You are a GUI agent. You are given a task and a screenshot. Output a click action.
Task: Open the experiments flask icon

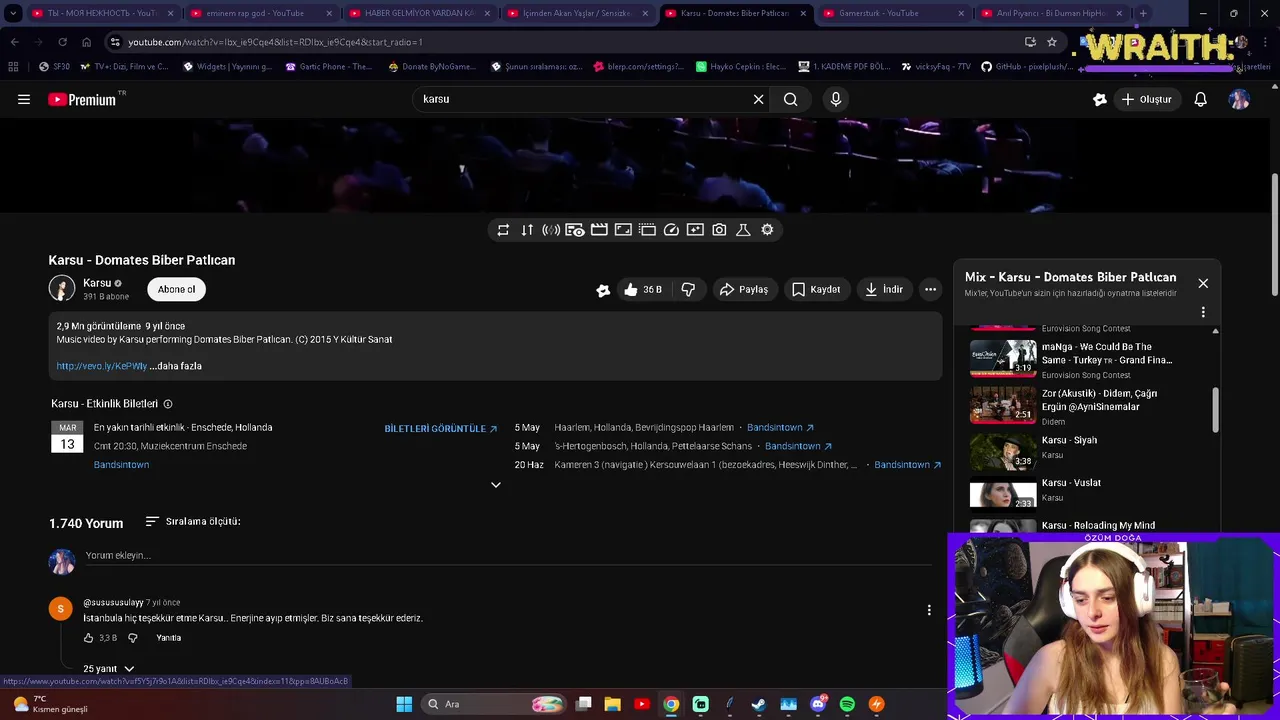tap(743, 230)
